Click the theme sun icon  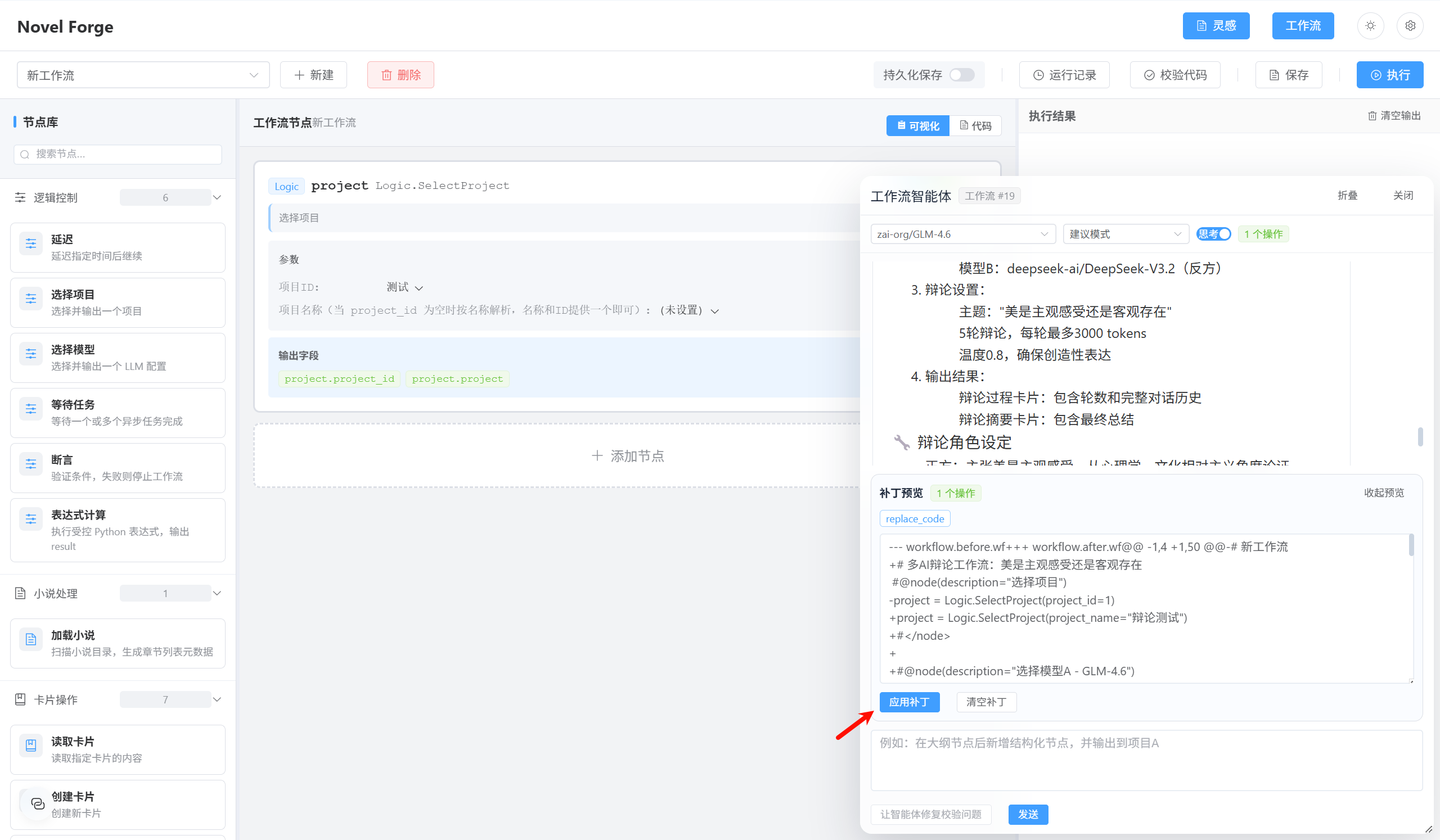click(x=1370, y=26)
